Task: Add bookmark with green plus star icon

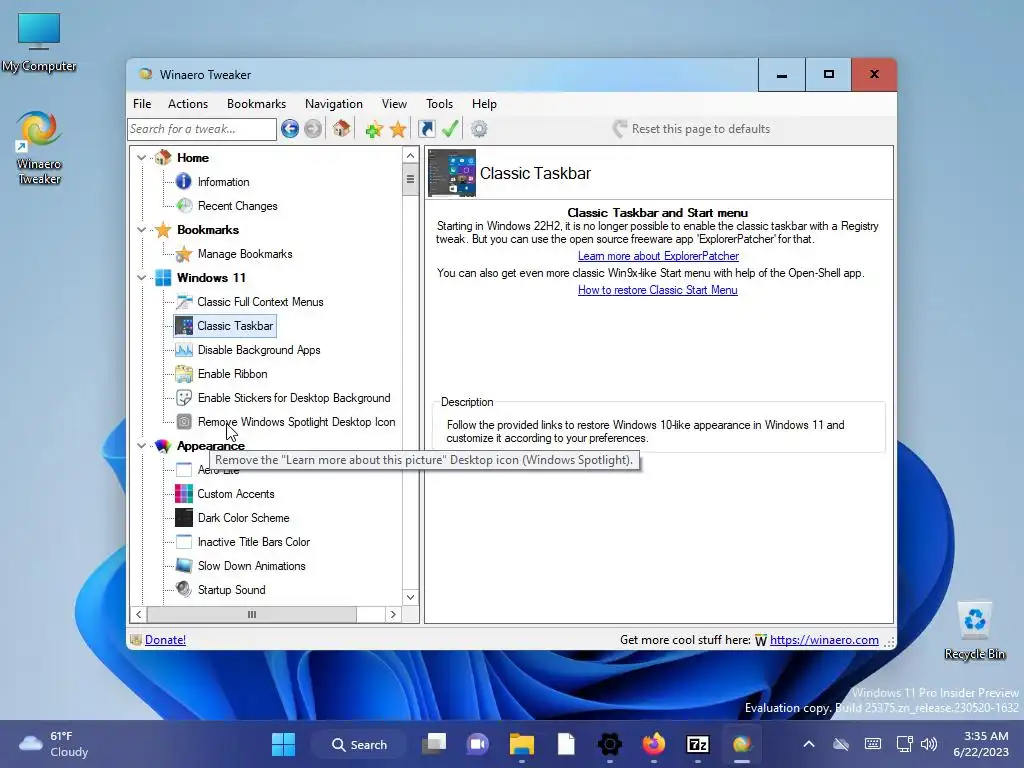Action: [374, 129]
